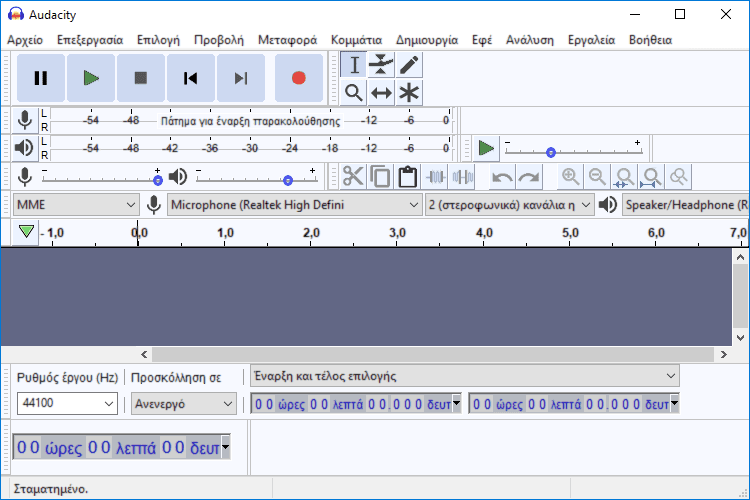Click the Cut scissors icon

[353, 177]
